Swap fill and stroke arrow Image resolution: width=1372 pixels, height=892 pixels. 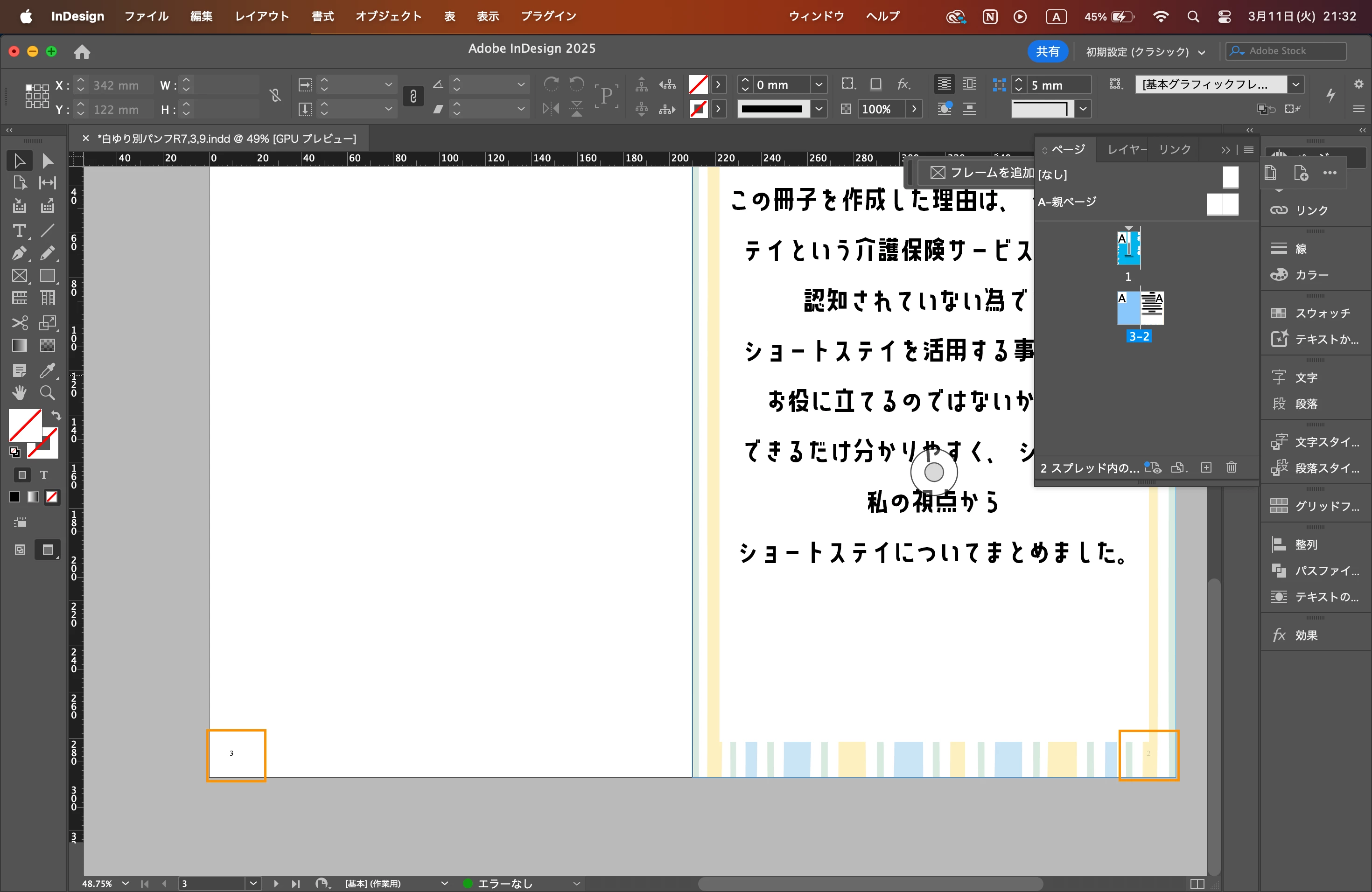(56, 415)
